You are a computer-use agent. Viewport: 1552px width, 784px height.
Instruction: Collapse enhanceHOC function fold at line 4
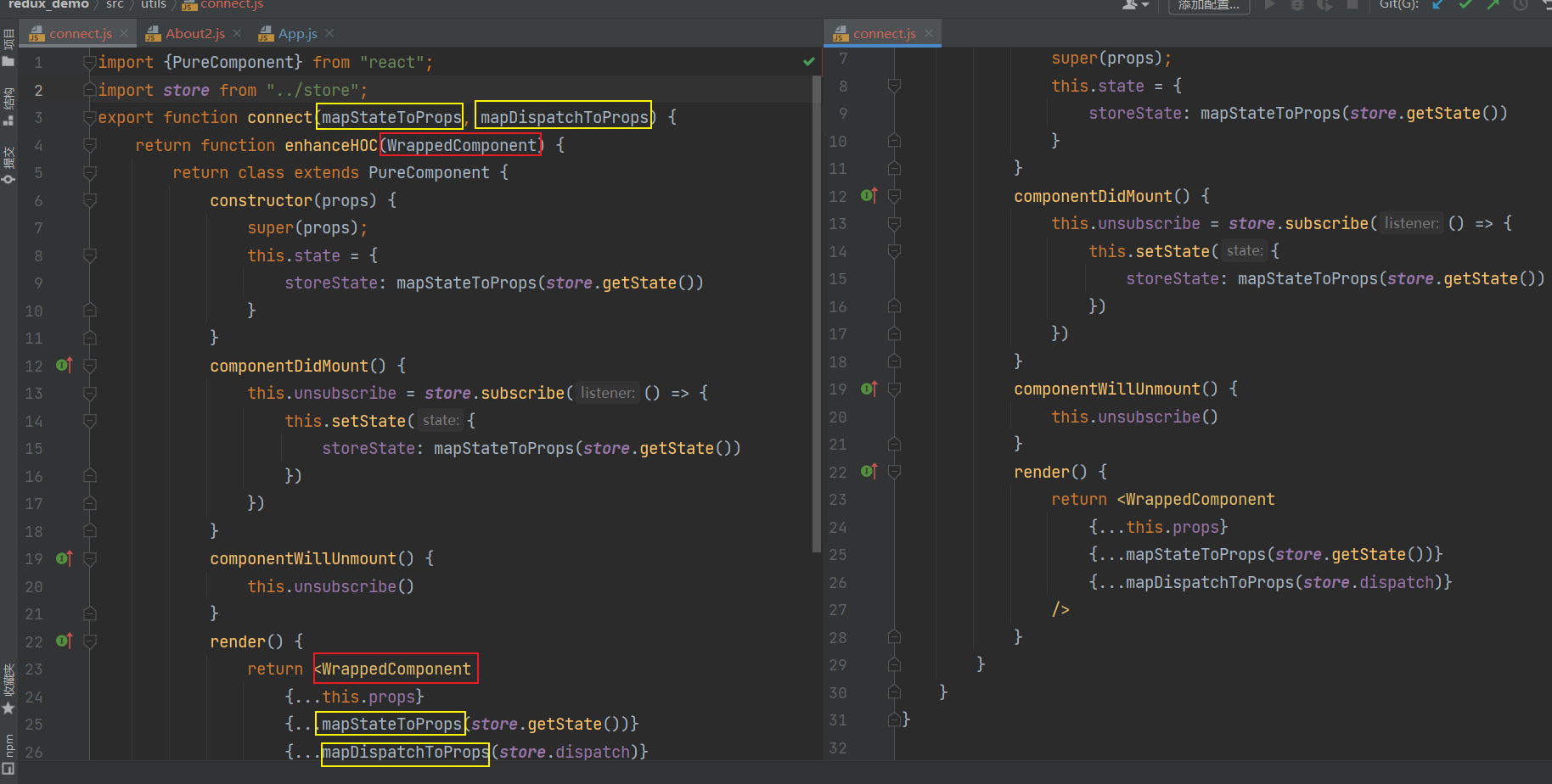click(x=90, y=145)
